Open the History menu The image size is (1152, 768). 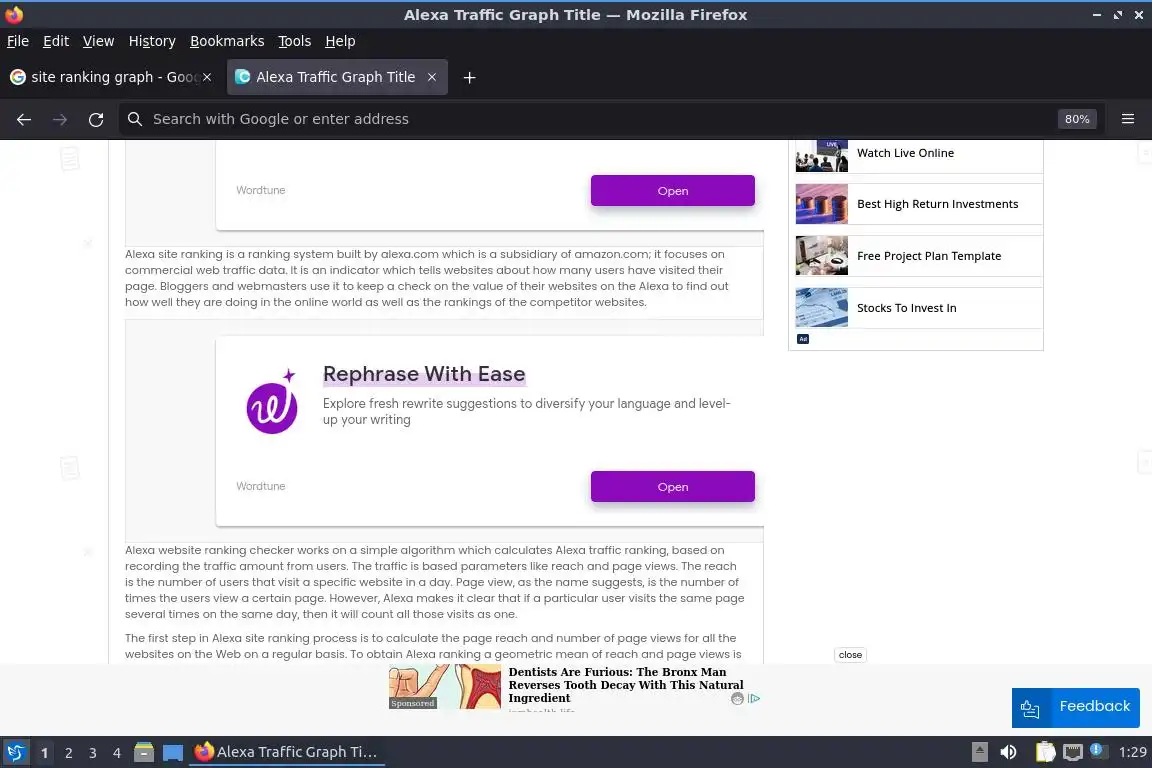(152, 41)
